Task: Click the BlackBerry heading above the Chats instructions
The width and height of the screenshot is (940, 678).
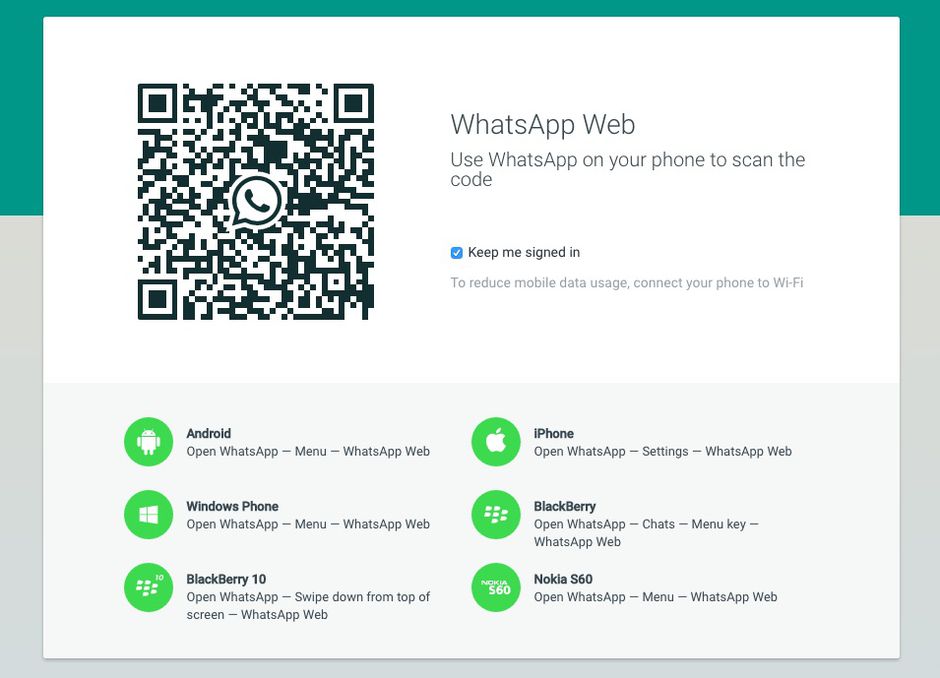Action: pyautogui.click(x=564, y=507)
